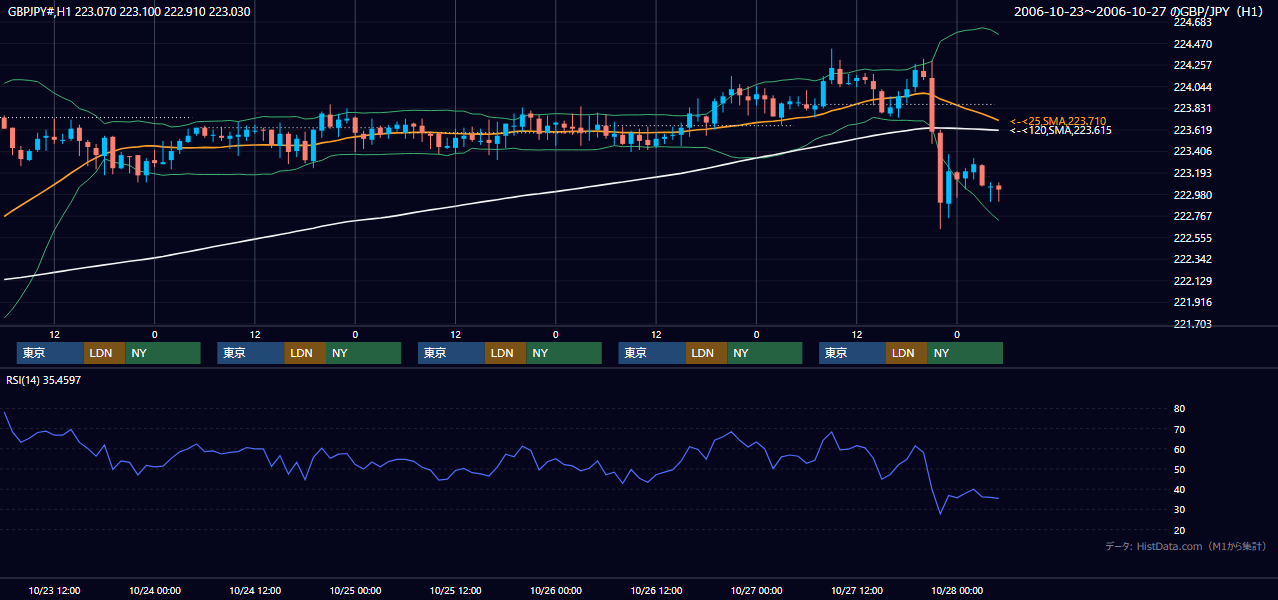The height and width of the screenshot is (600, 1278).
Task: Select the NY session block above 10/28 00:00
Action: coord(965,353)
